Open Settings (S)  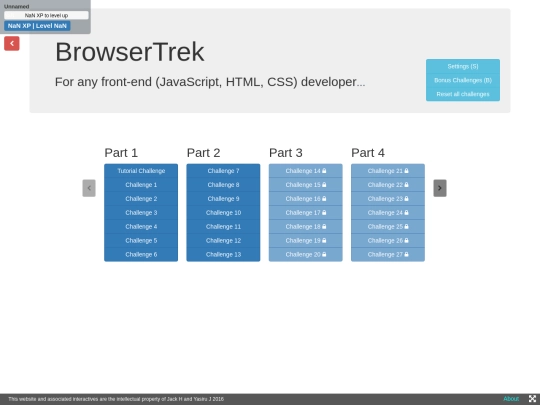463,66
